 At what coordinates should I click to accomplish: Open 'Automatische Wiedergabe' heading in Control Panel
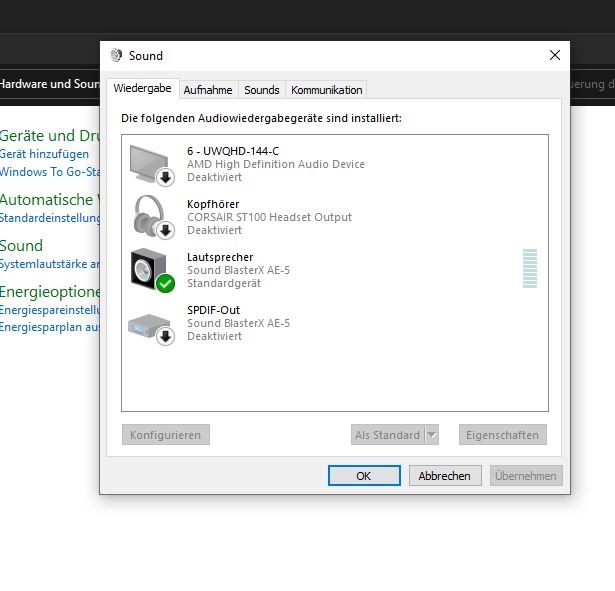[50, 200]
